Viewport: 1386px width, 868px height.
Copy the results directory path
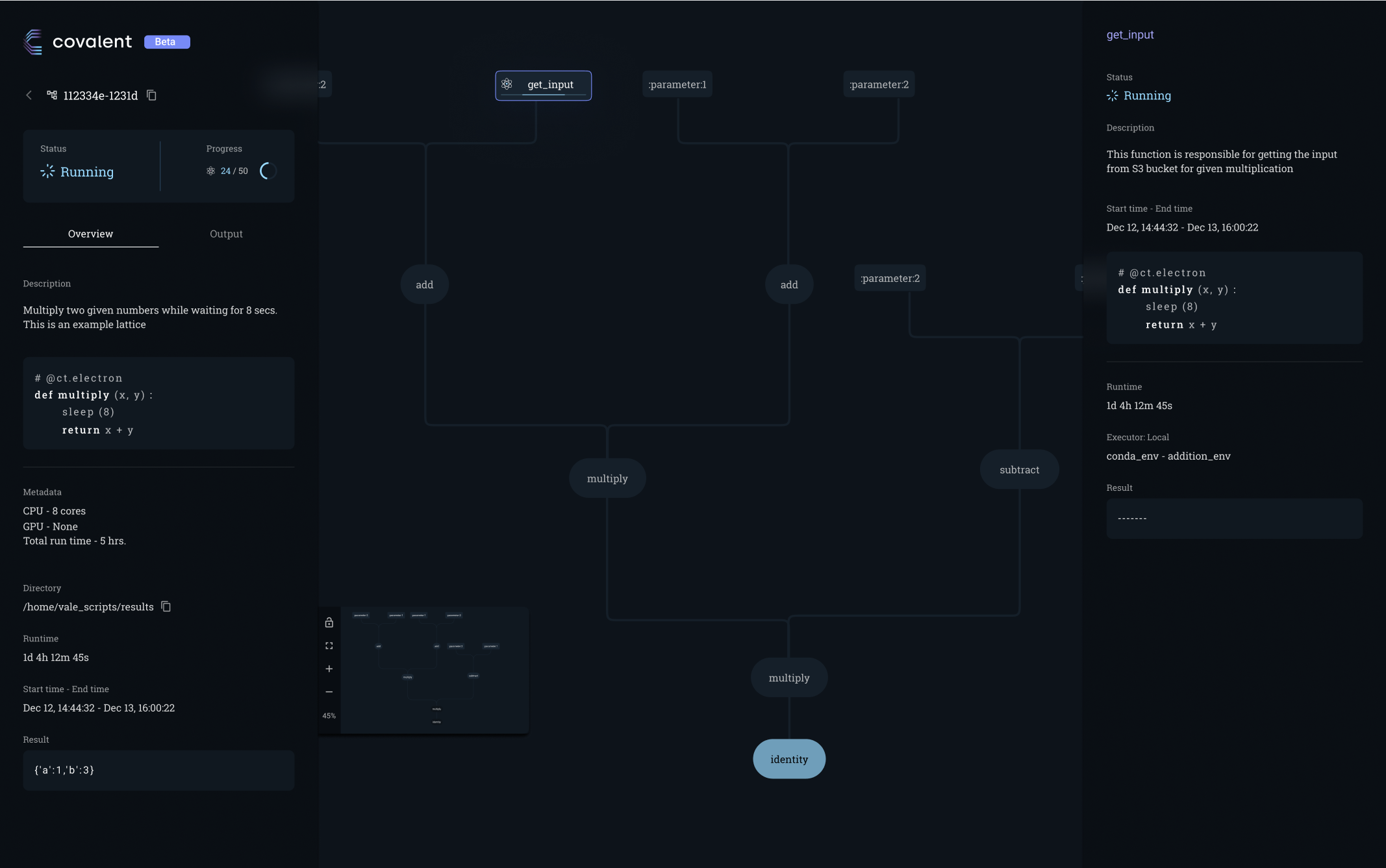point(166,606)
